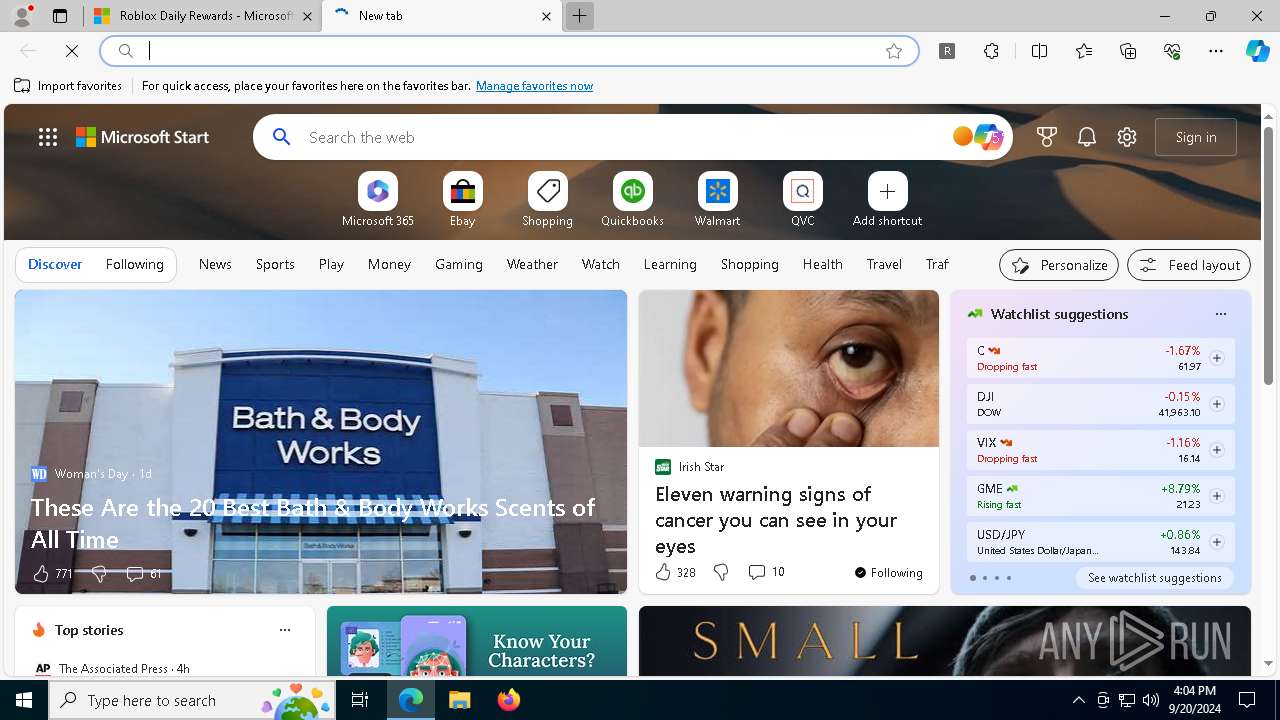Open the Favorites hub icon

pos(1084,51)
